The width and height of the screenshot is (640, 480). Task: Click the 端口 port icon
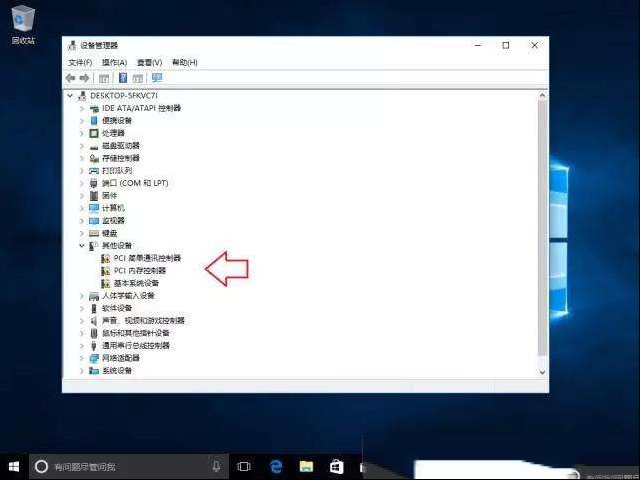[94, 183]
